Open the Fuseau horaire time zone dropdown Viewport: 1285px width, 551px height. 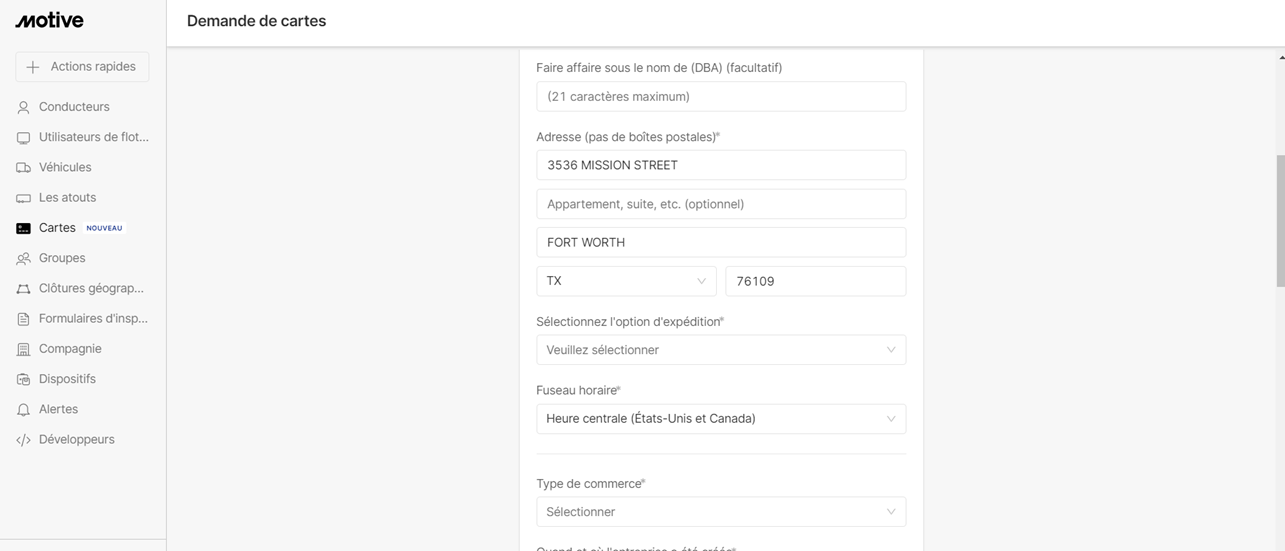(x=721, y=419)
